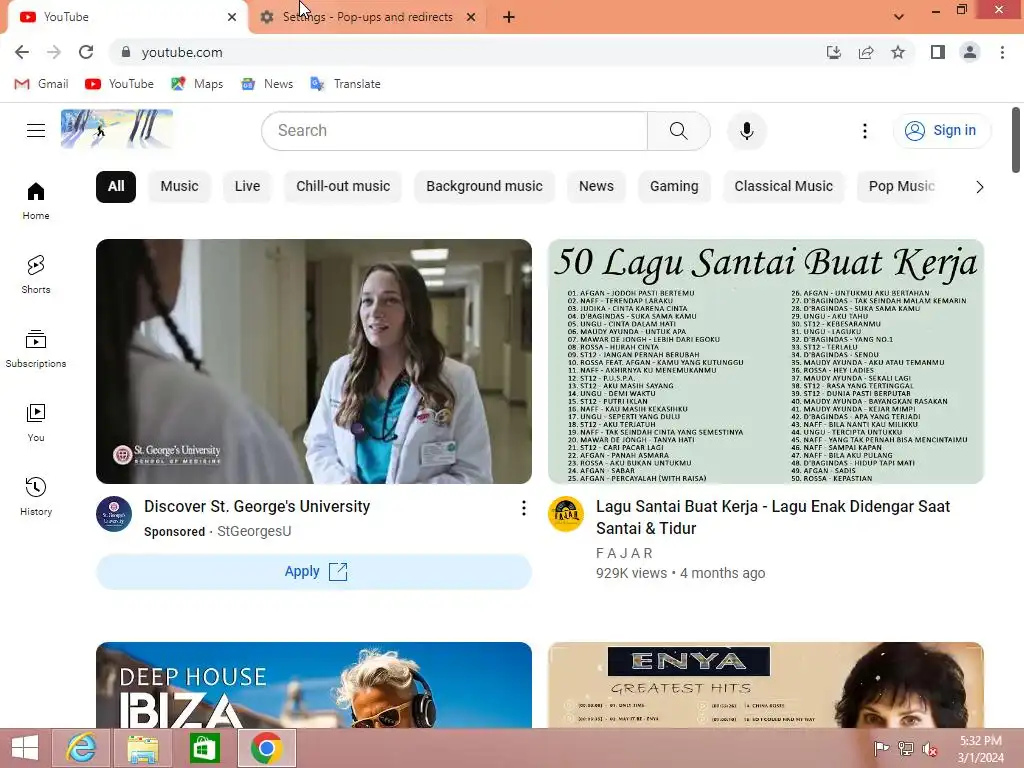Select the News filter chip
Image resolution: width=1024 pixels, height=768 pixels.
pos(596,187)
